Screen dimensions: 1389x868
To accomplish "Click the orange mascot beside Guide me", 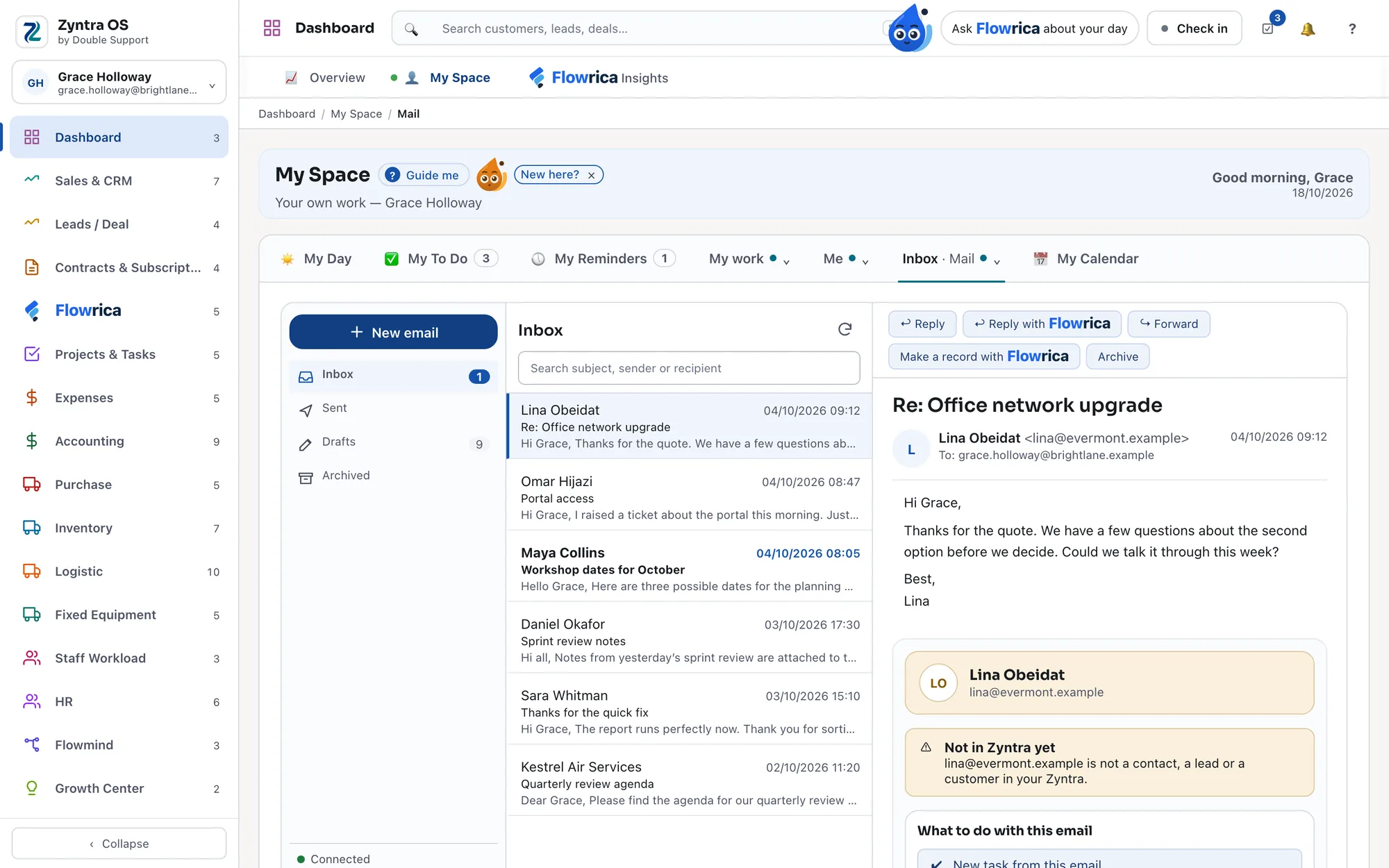I will pos(491,175).
